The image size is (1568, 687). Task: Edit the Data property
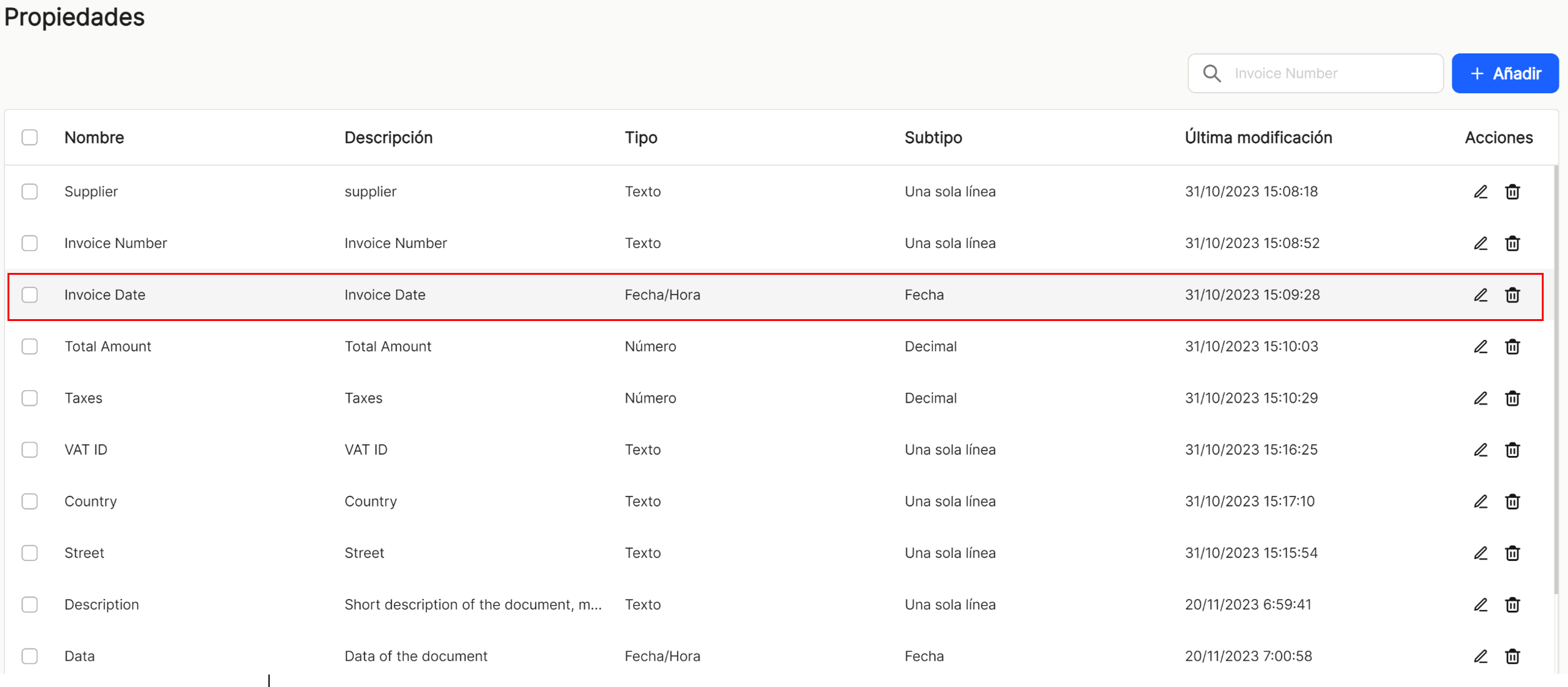[x=1481, y=656]
